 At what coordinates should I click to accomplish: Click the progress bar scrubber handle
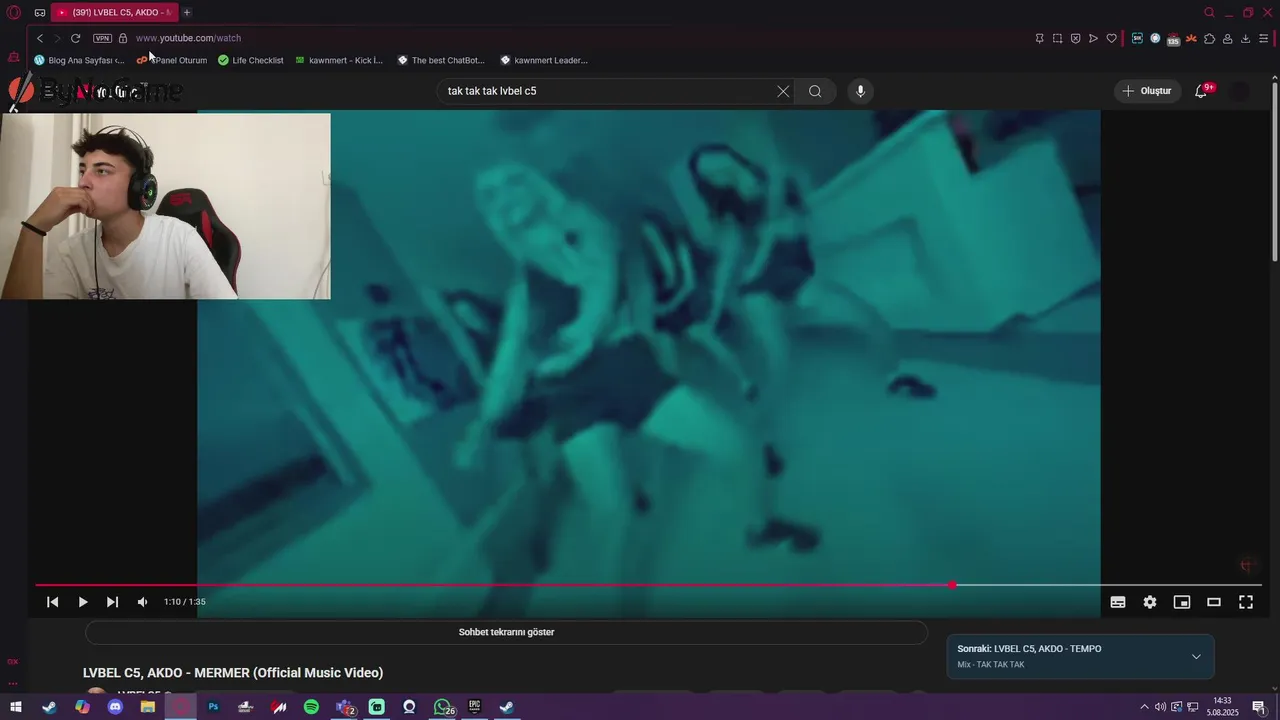click(952, 585)
